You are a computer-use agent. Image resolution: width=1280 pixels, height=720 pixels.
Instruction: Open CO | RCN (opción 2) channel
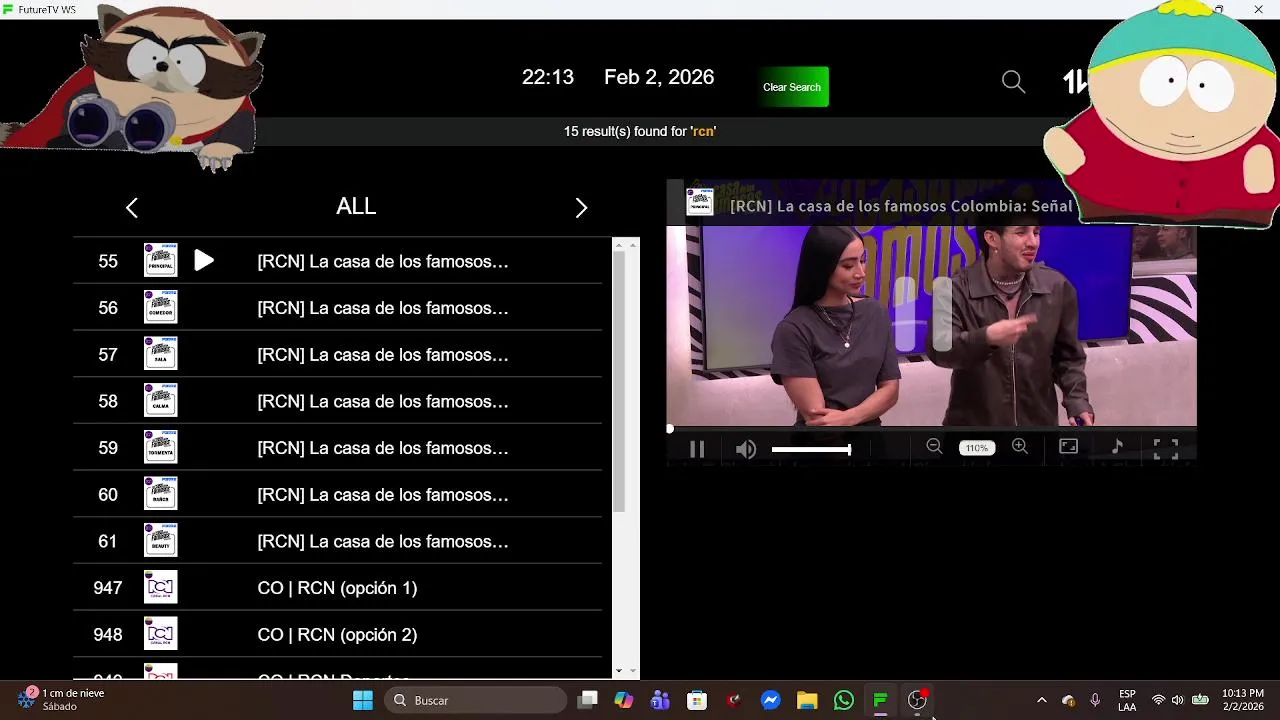pyautogui.click(x=337, y=635)
